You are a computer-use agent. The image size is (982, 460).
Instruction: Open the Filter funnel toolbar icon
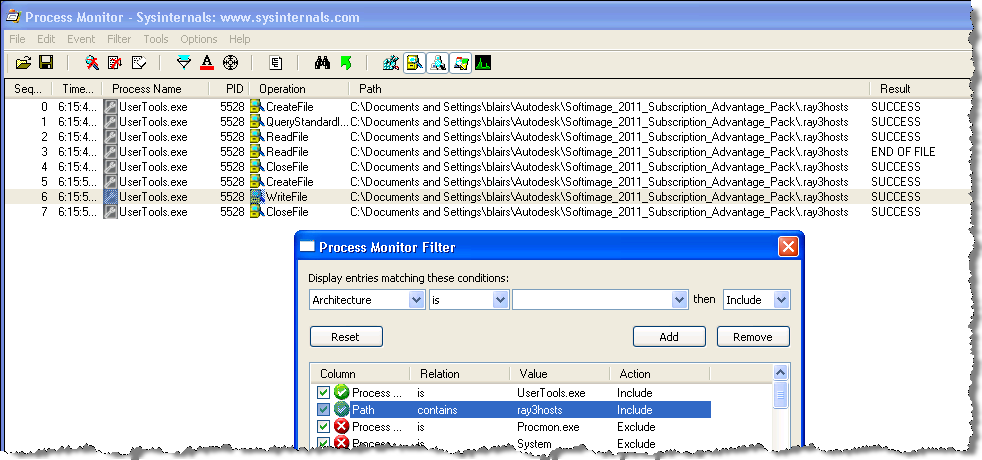[x=183, y=63]
